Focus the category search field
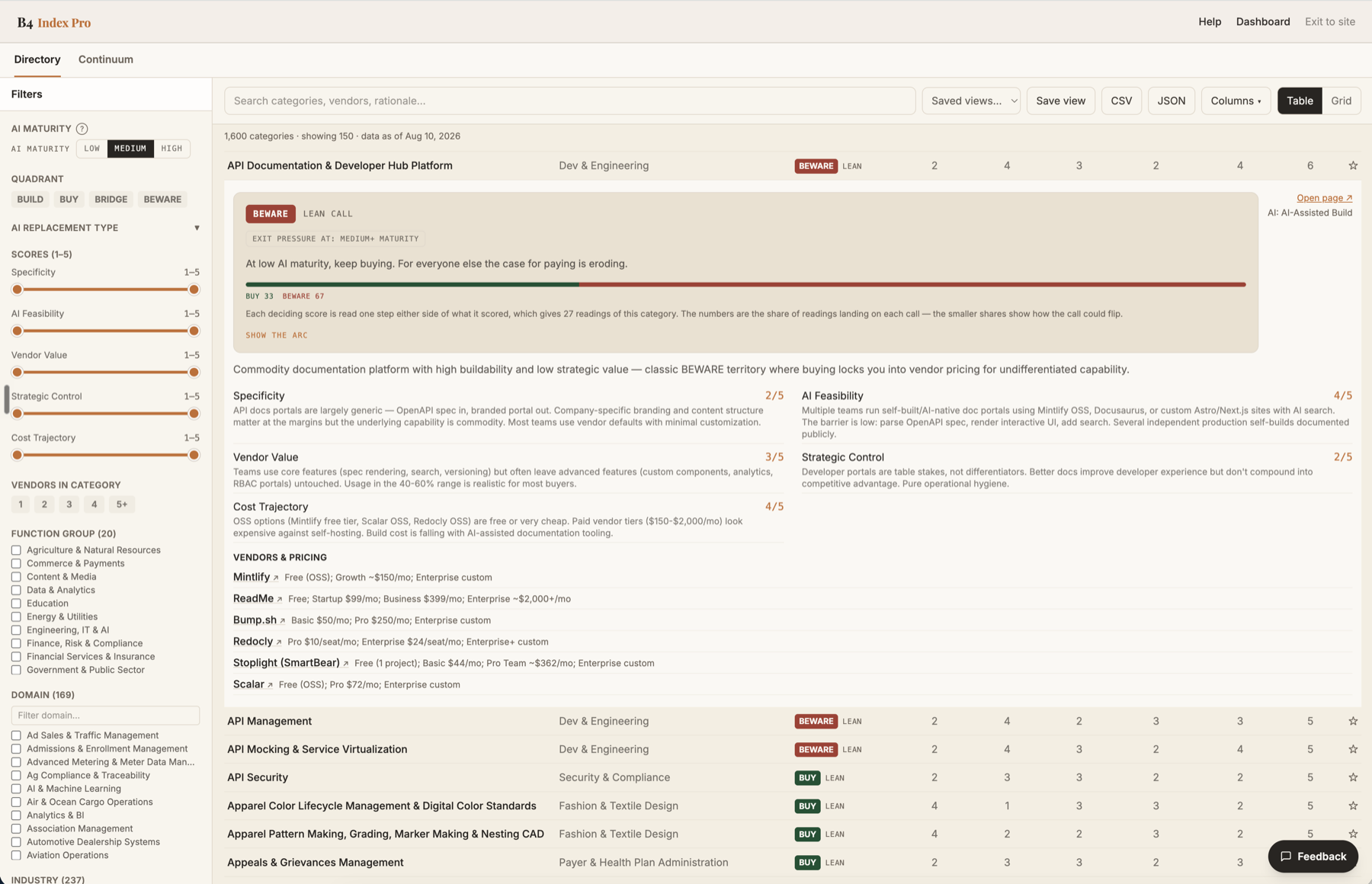1372x884 pixels. pyautogui.click(x=569, y=101)
